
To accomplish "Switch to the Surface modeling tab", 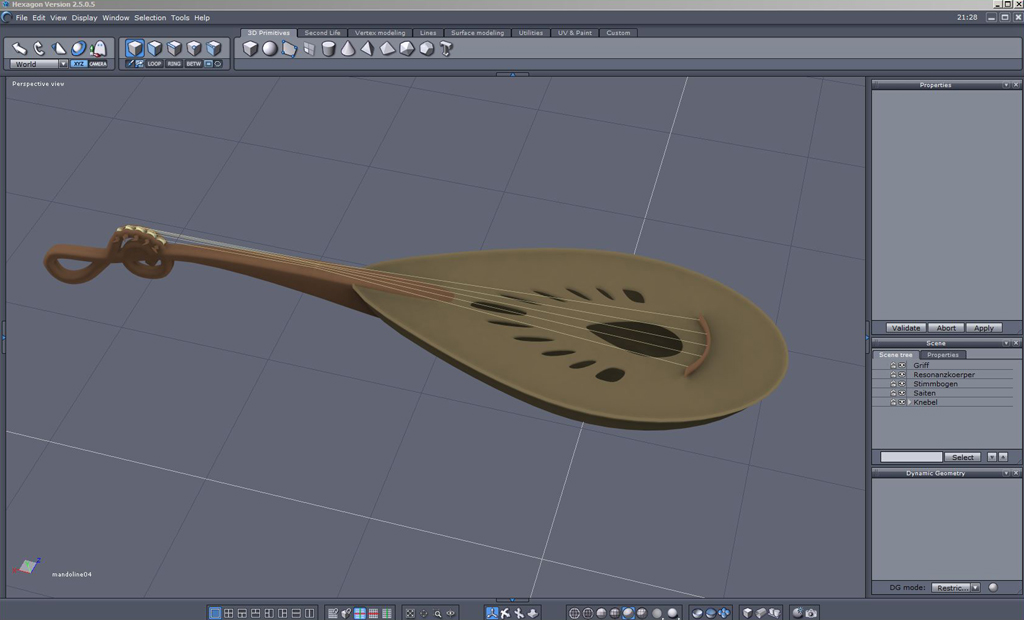I will [477, 33].
